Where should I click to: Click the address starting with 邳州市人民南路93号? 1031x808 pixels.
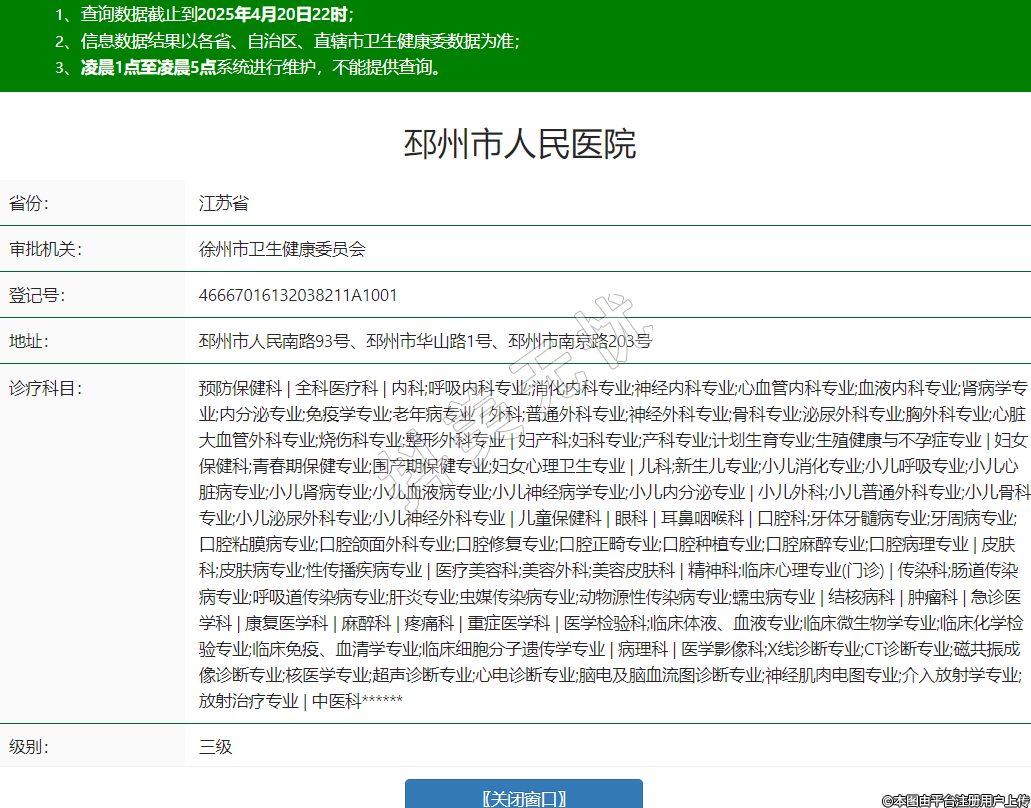(425, 341)
